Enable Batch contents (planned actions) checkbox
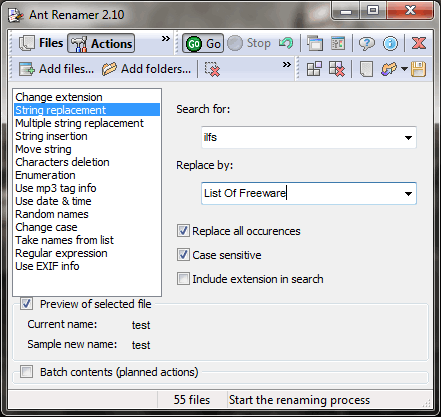Viewport: 441px width, 417px height. pos(26,372)
